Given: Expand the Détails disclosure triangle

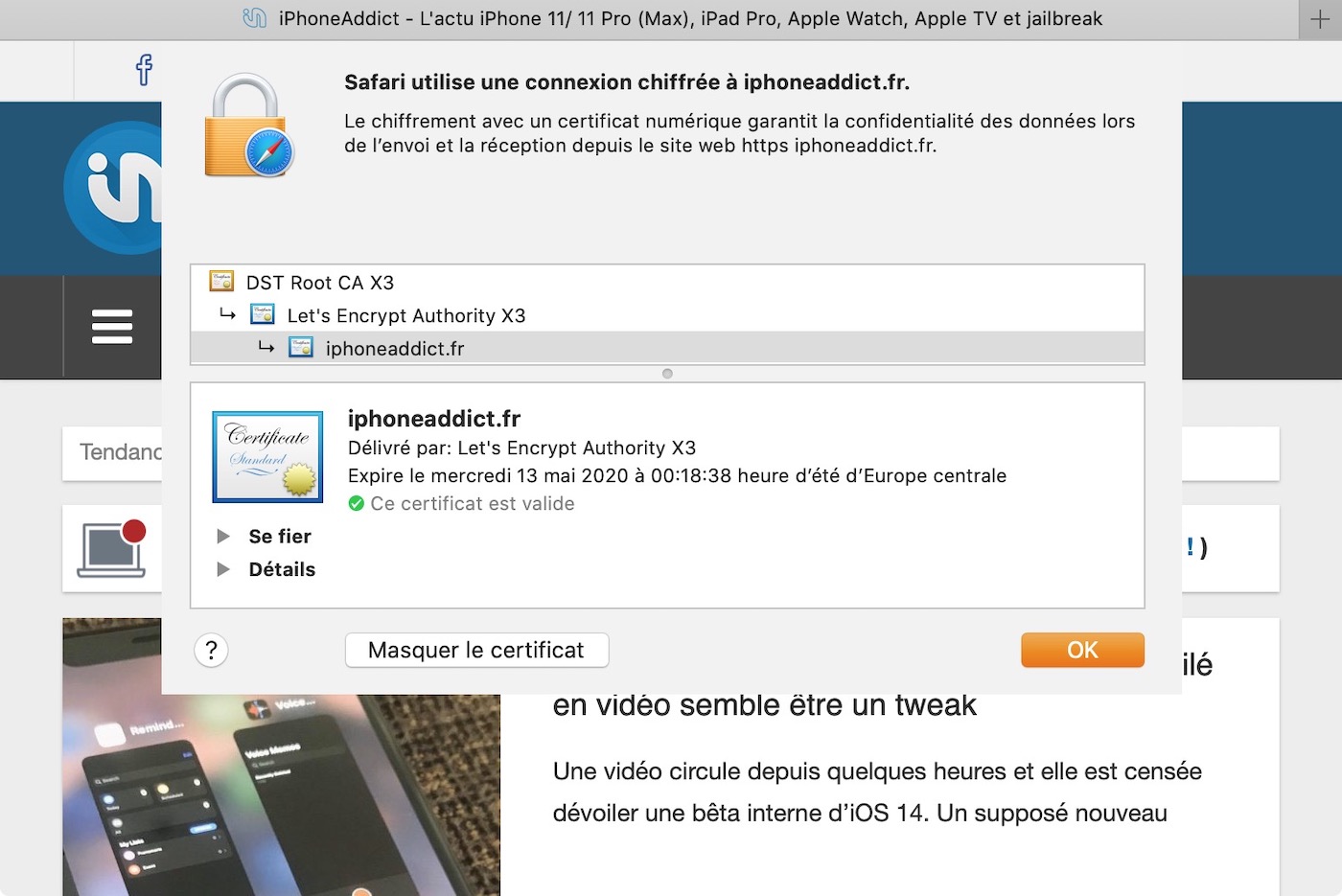Looking at the screenshot, I should 223,569.
